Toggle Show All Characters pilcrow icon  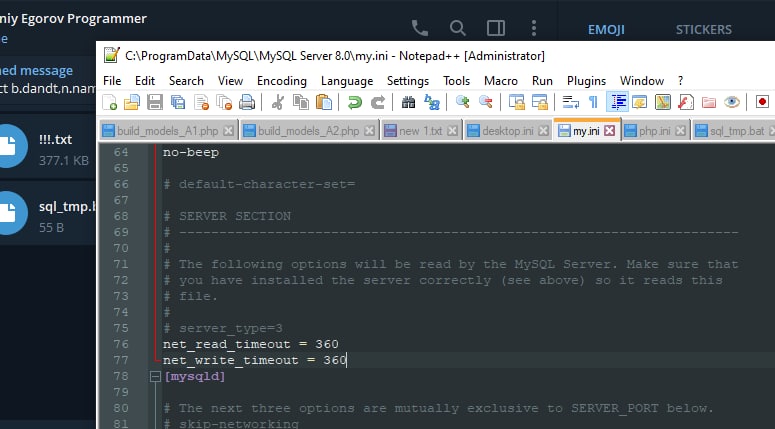coord(593,102)
